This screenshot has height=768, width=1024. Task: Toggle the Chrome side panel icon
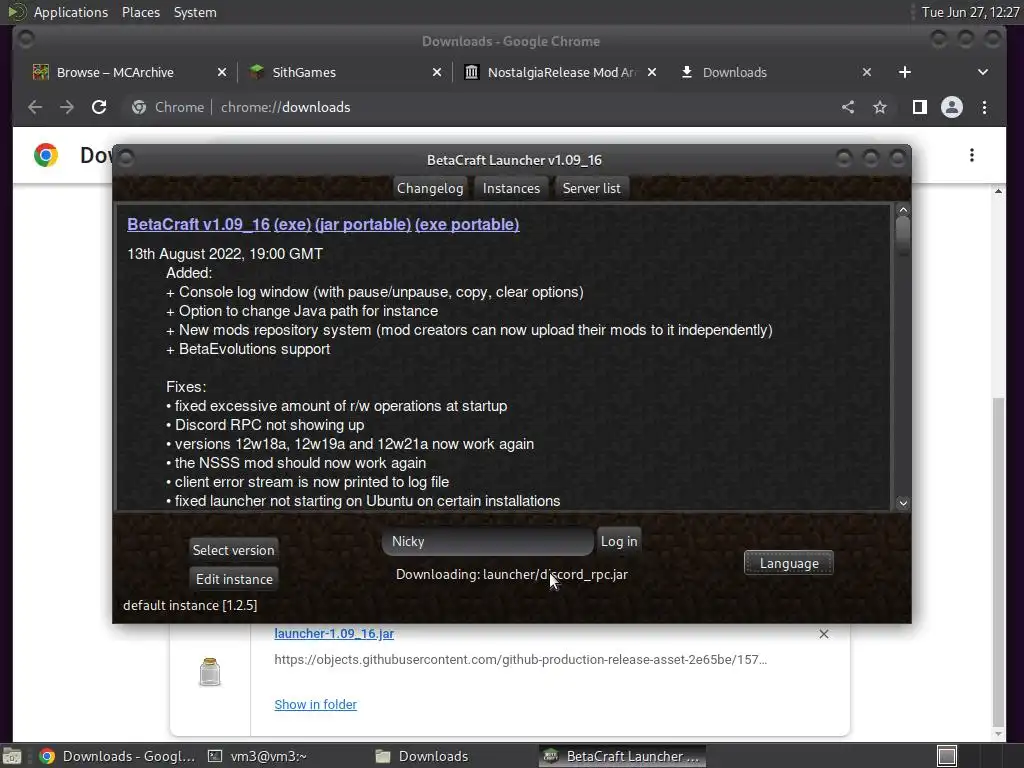[x=920, y=107]
